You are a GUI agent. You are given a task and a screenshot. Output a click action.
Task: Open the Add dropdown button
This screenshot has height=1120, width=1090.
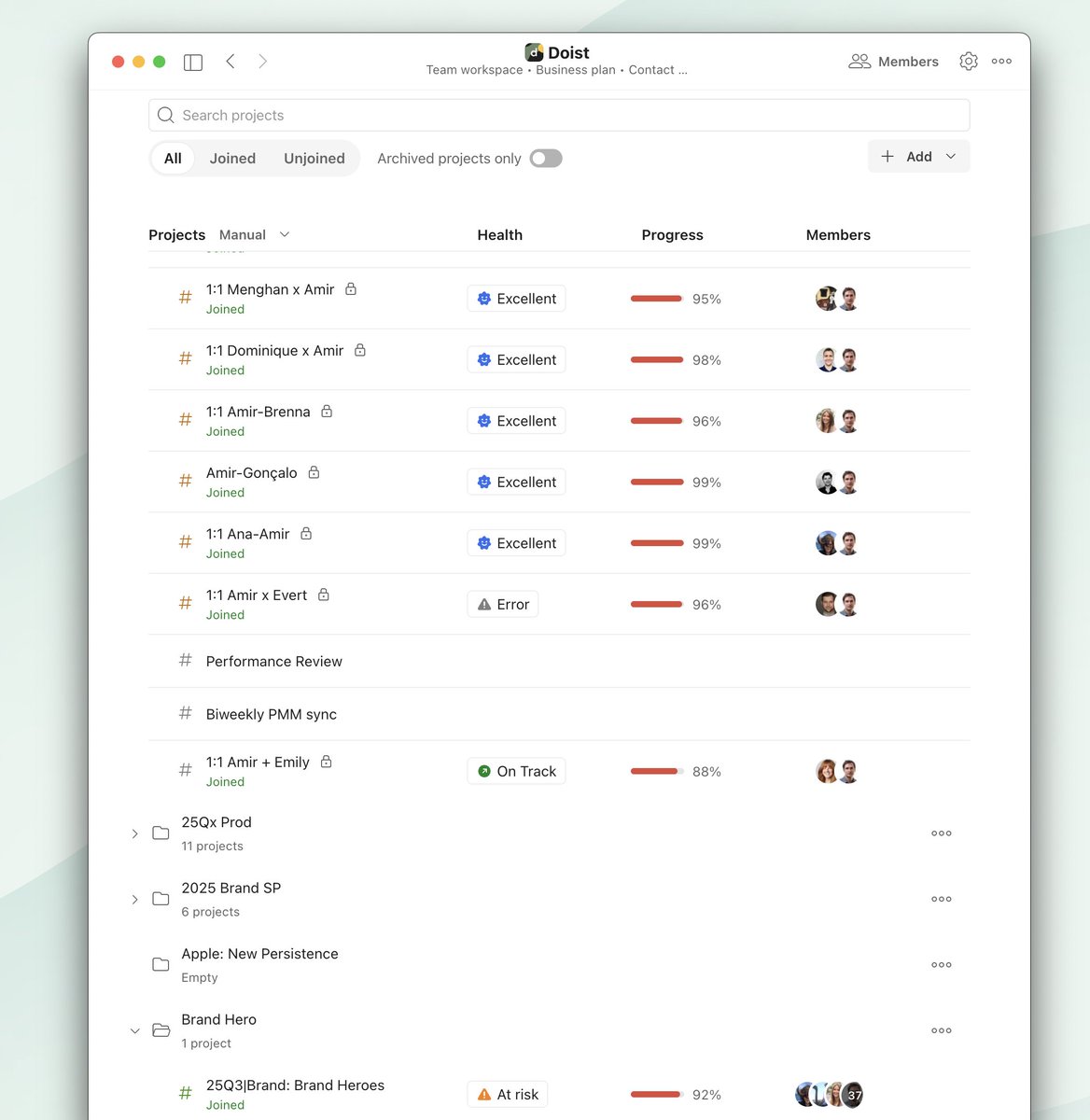[x=918, y=157]
